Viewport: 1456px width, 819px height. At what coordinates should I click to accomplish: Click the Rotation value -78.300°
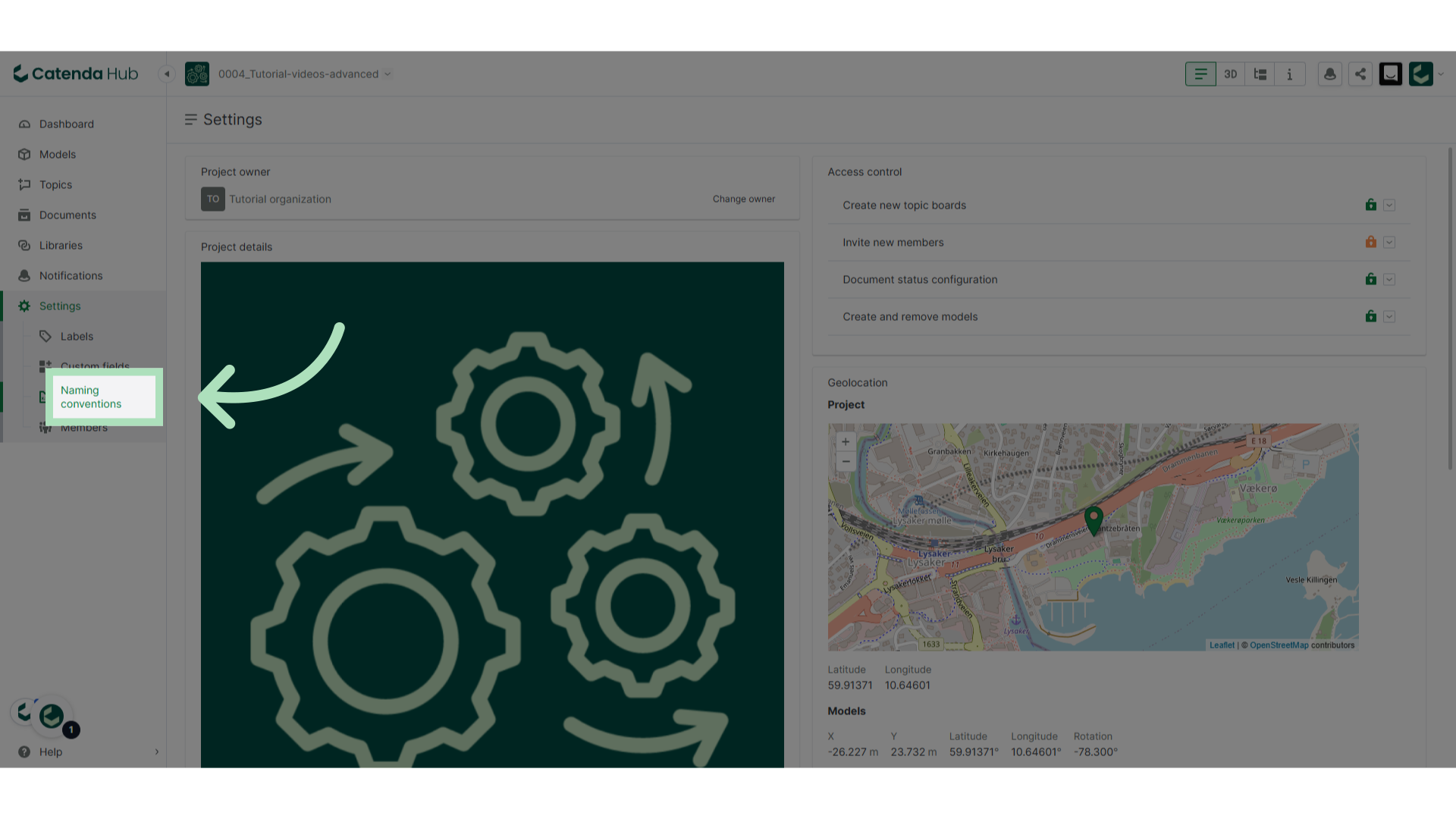1096,752
